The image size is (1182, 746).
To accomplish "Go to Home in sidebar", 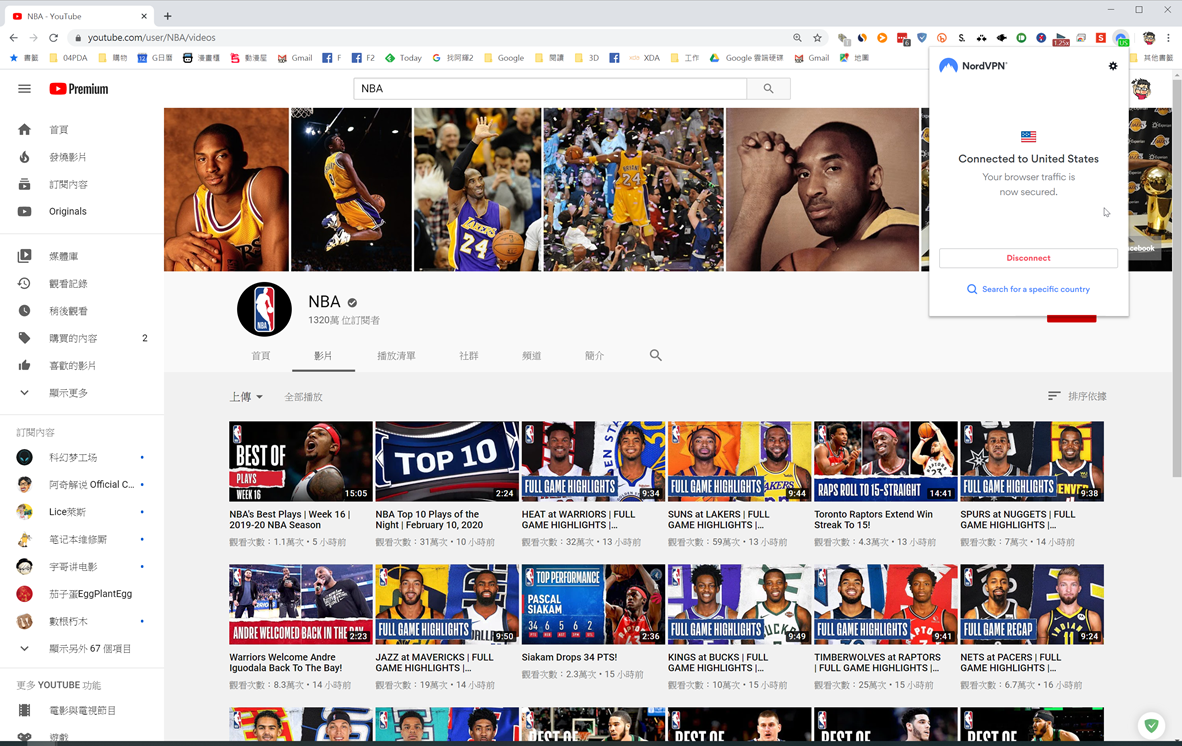I will 59,130.
